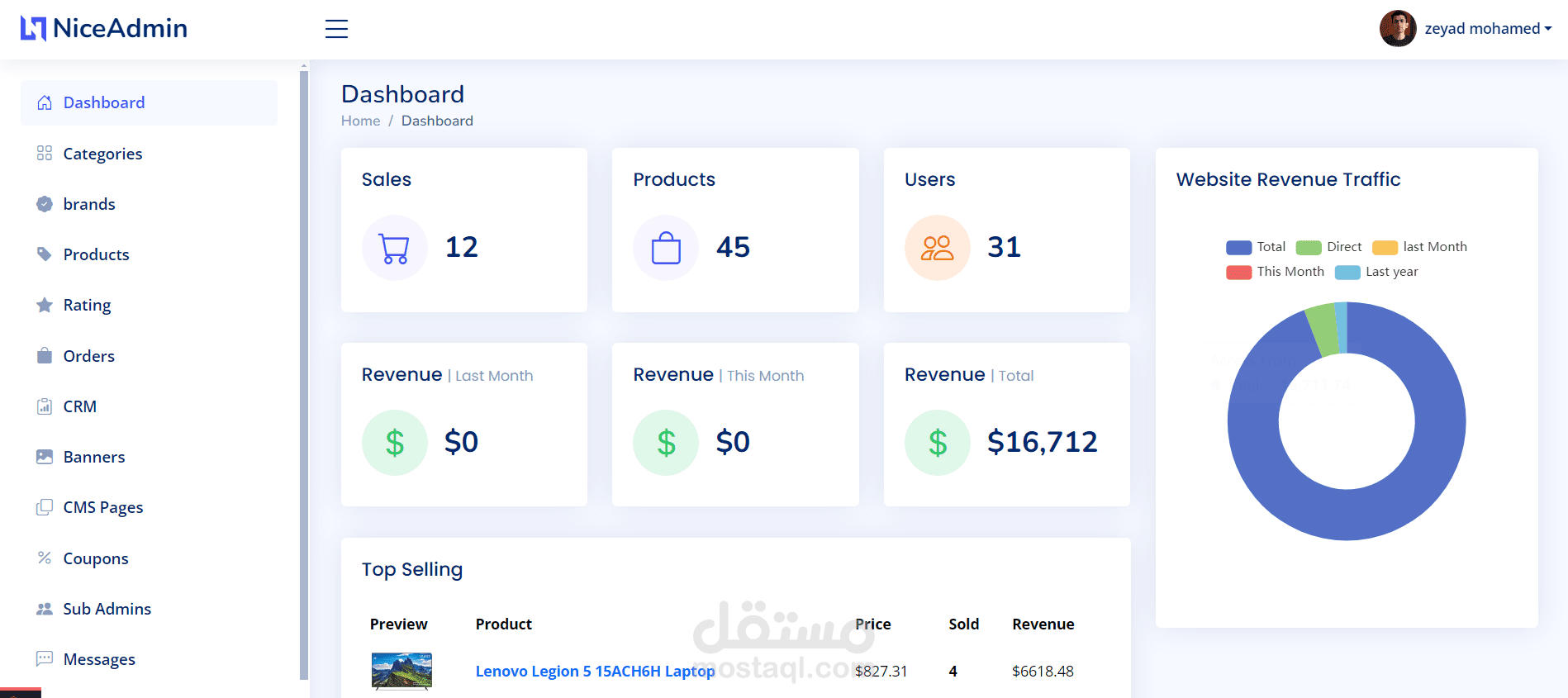Toggle the This Month legend swatch
The height and width of the screenshot is (698, 1568).
coord(1238,273)
